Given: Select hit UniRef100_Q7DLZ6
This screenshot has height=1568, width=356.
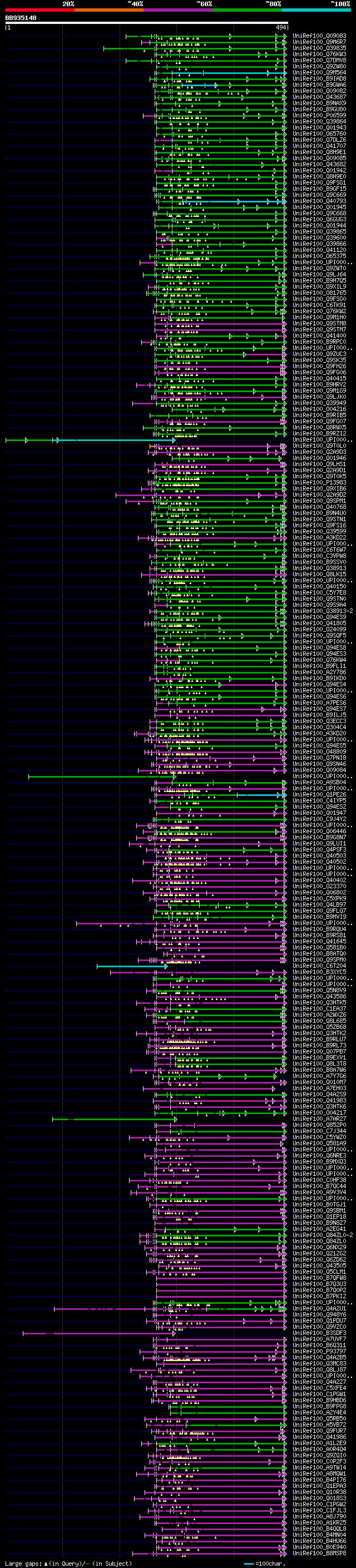Looking at the screenshot, I should tap(319, 140).
